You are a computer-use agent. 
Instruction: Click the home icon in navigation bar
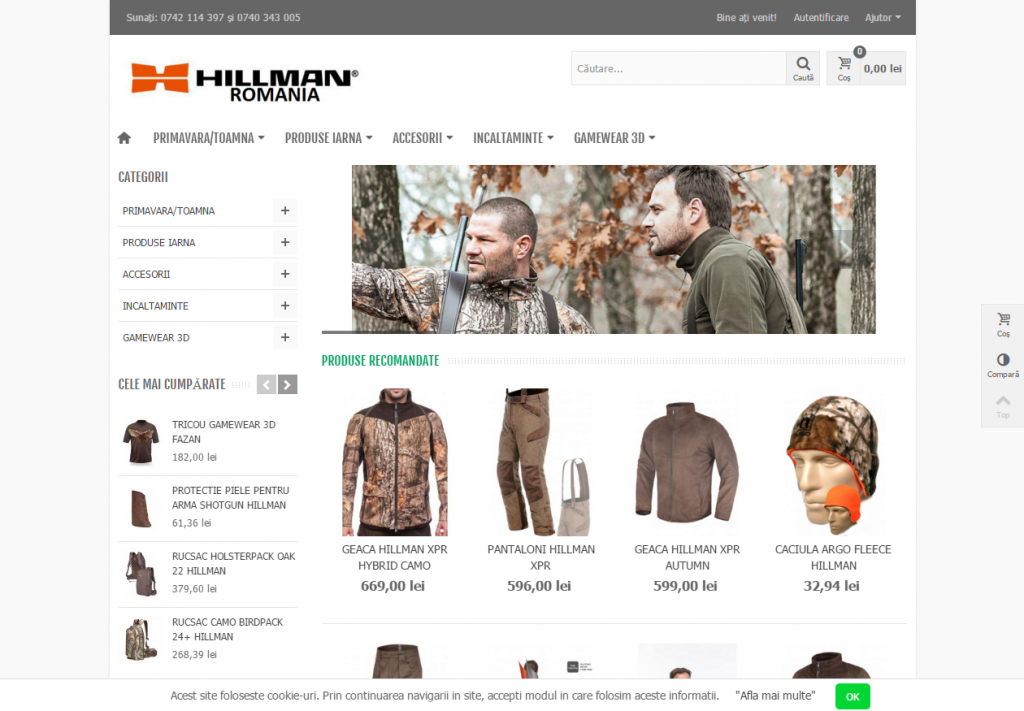tap(124, 138)
